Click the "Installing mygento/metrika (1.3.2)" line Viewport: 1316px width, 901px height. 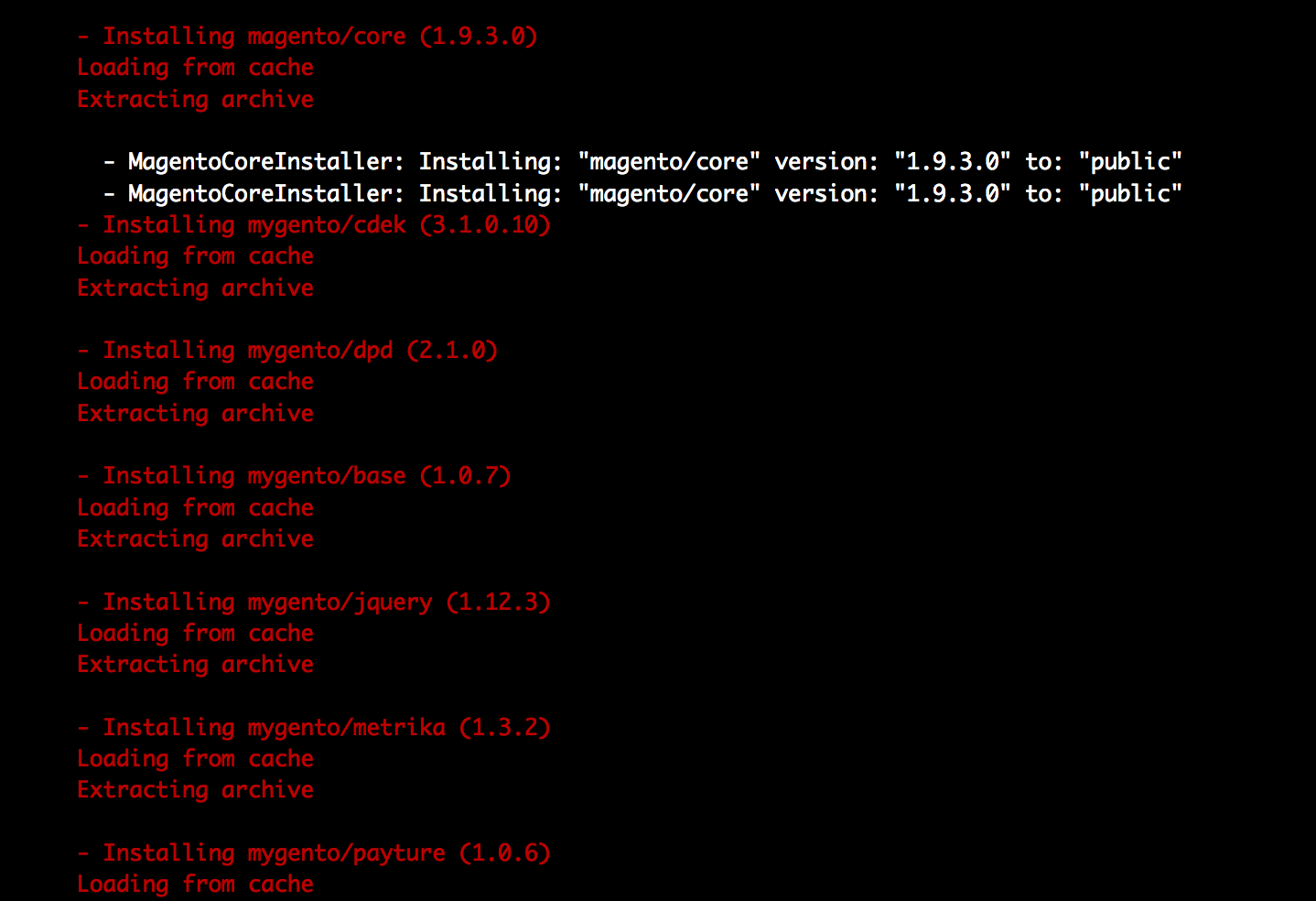coord(313,728)
